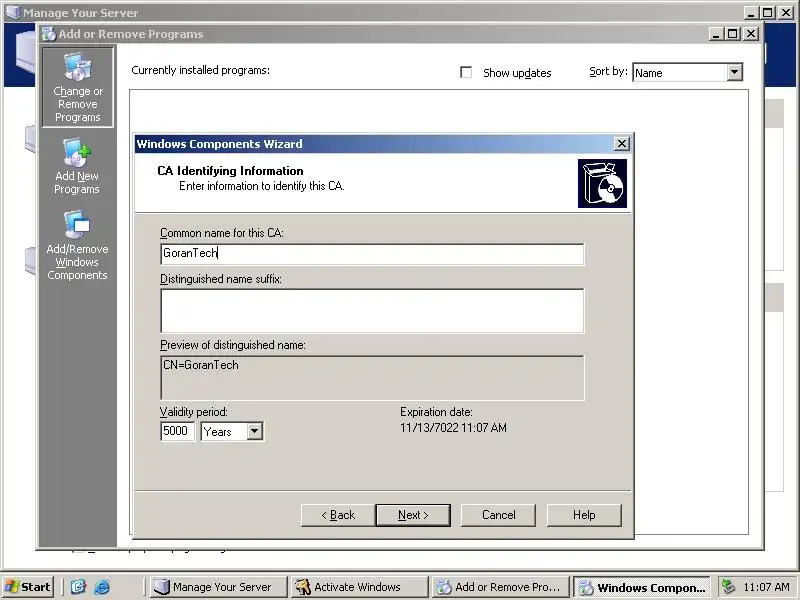The width and height of the screenshot is (800, 600).
Task: Click Windows Components taskbar button
Action: pos(642,587)
